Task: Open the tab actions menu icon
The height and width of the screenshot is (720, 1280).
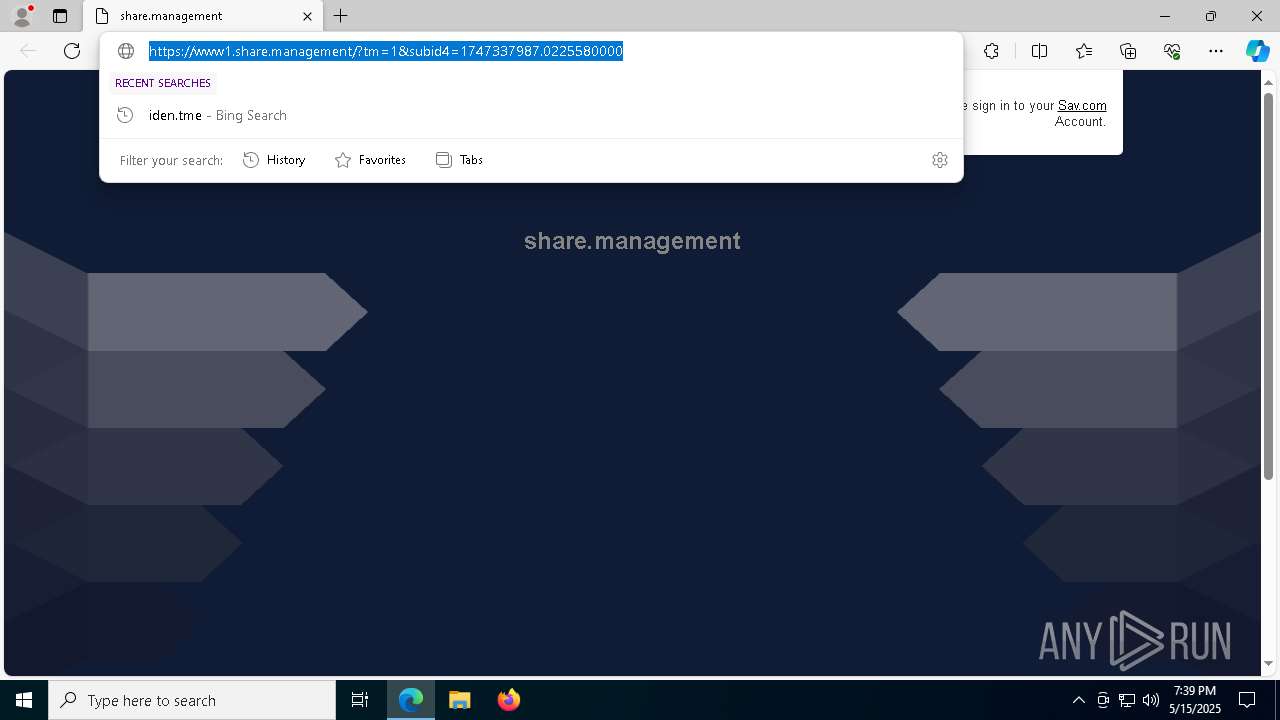Action: click(60, 16)
